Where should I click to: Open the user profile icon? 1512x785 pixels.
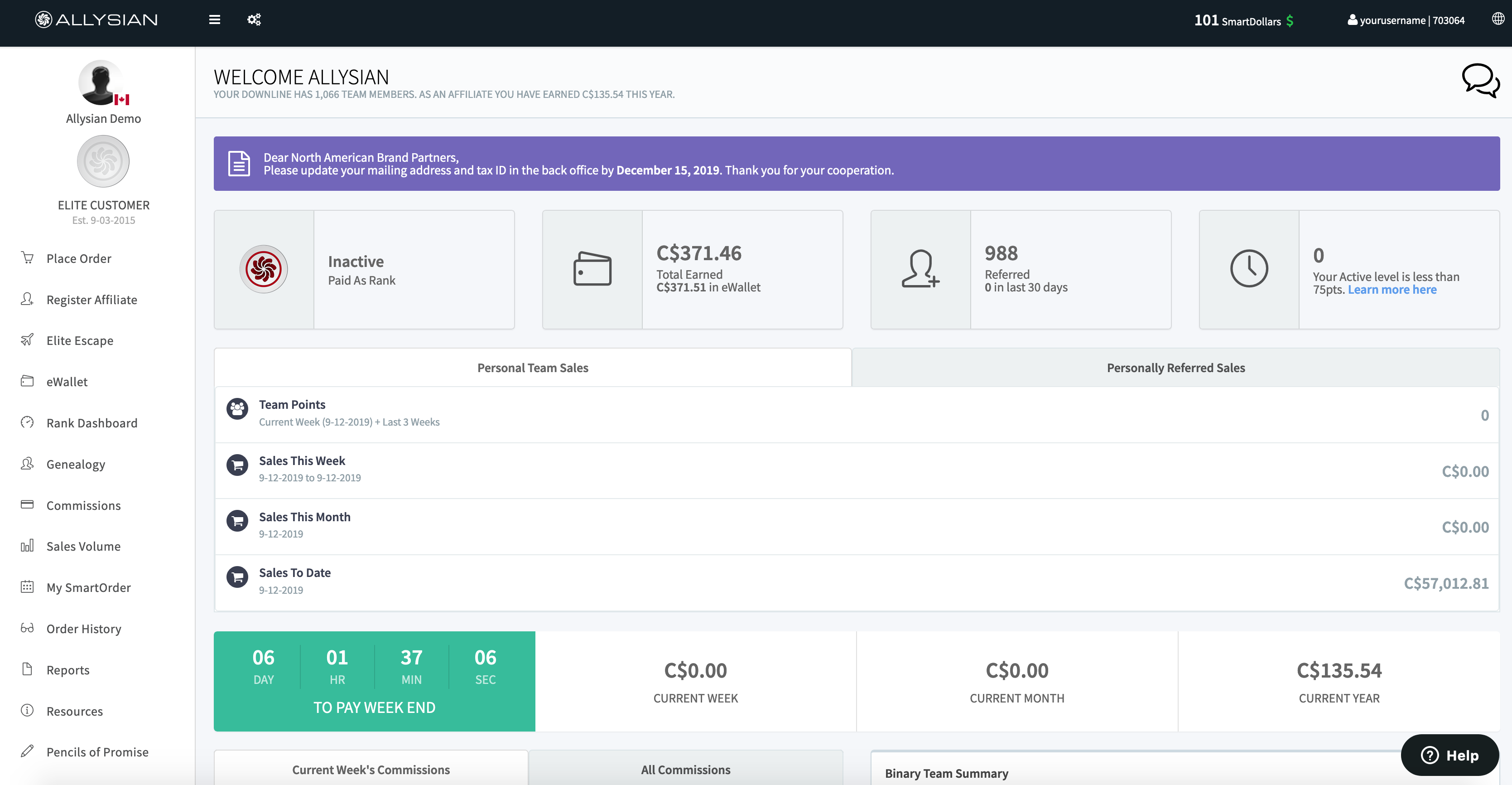(1353, 20)
